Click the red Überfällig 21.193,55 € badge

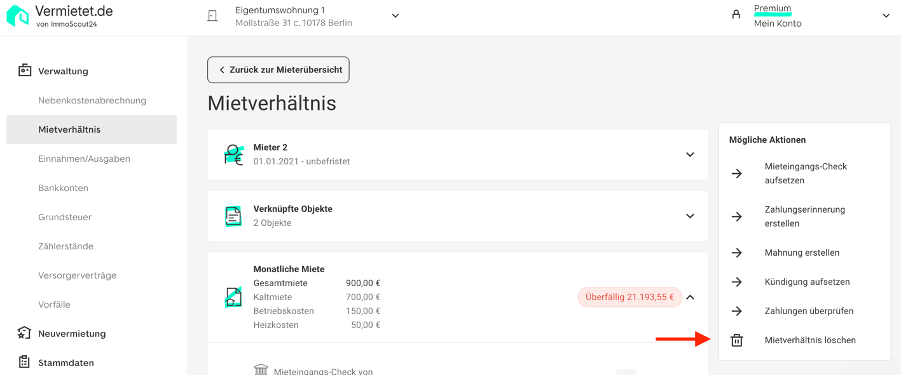click(x=630, y=297)
